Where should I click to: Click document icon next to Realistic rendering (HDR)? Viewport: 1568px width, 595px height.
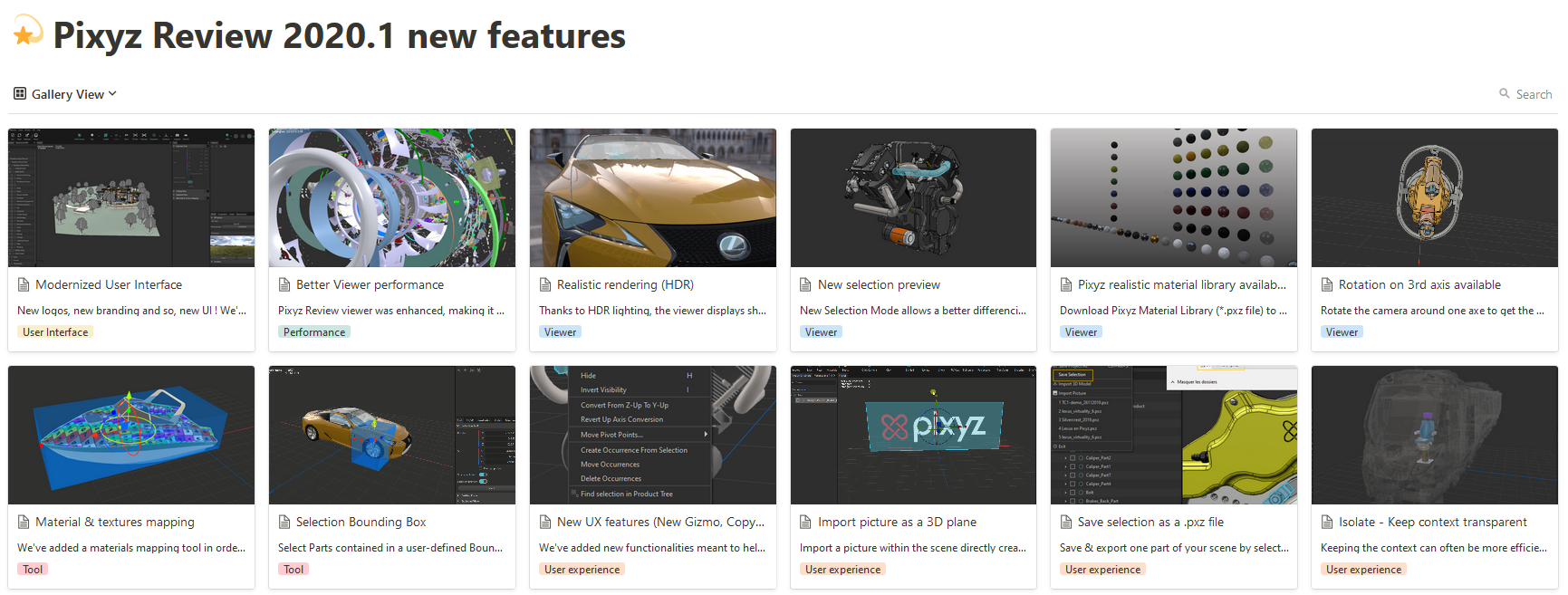tap(545, 284)
